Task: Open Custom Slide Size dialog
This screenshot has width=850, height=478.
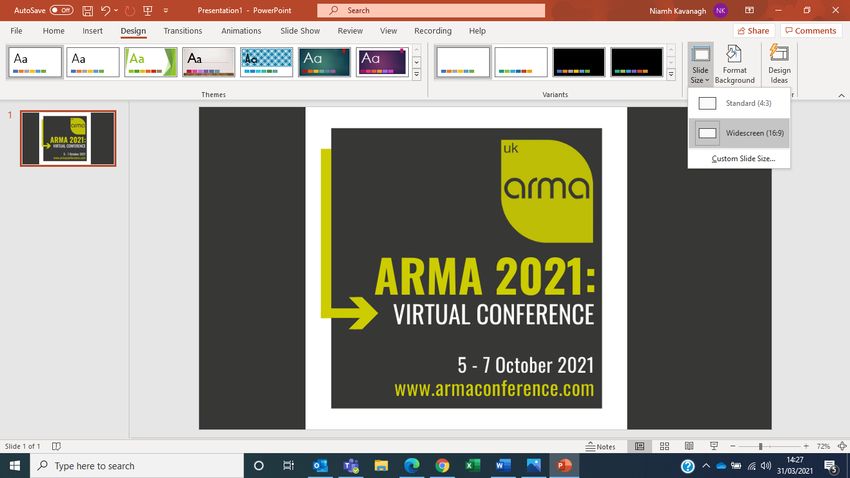Action: 743,159
